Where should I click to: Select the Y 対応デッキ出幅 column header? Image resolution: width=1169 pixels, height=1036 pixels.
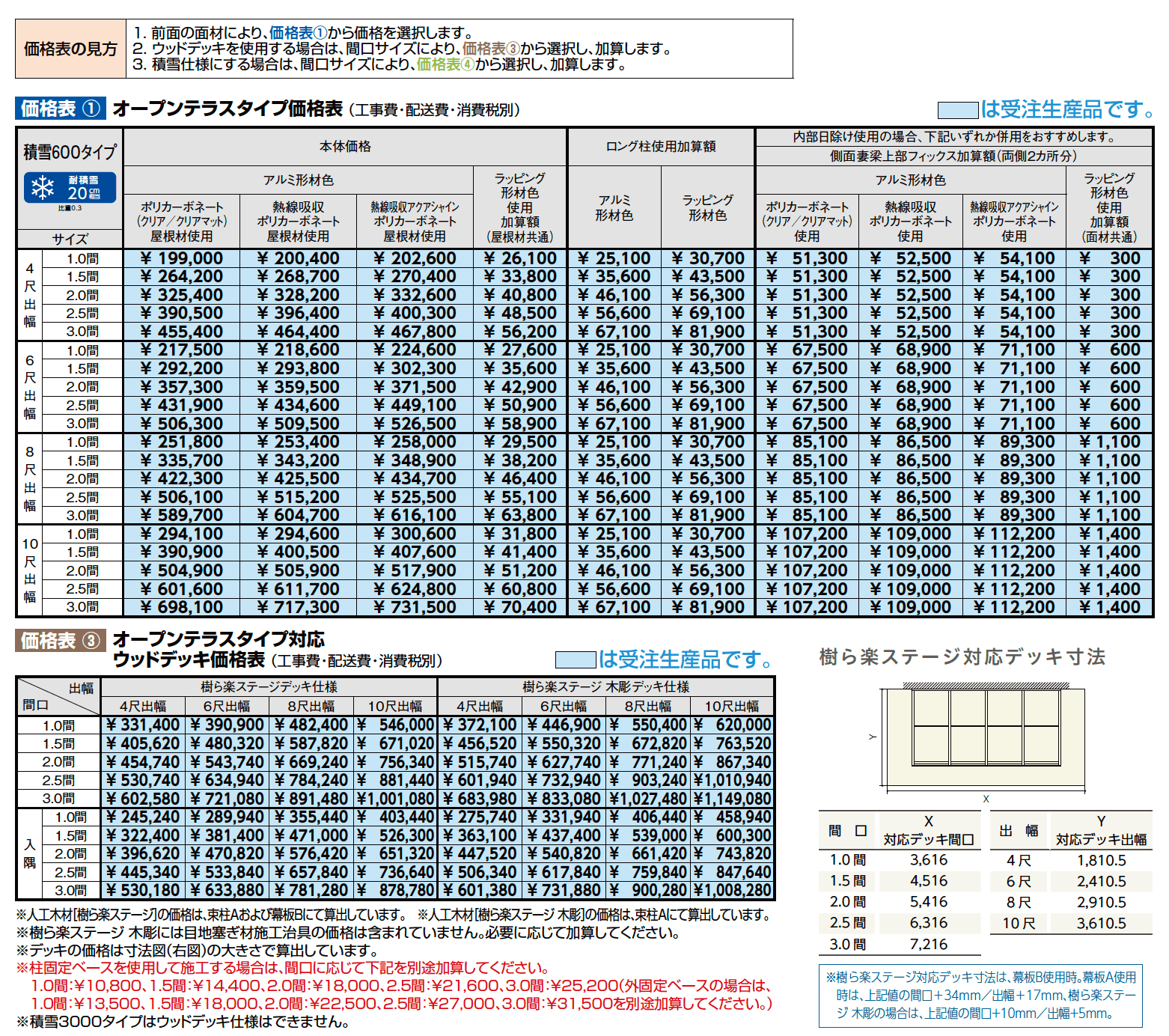coord(1101,830)
